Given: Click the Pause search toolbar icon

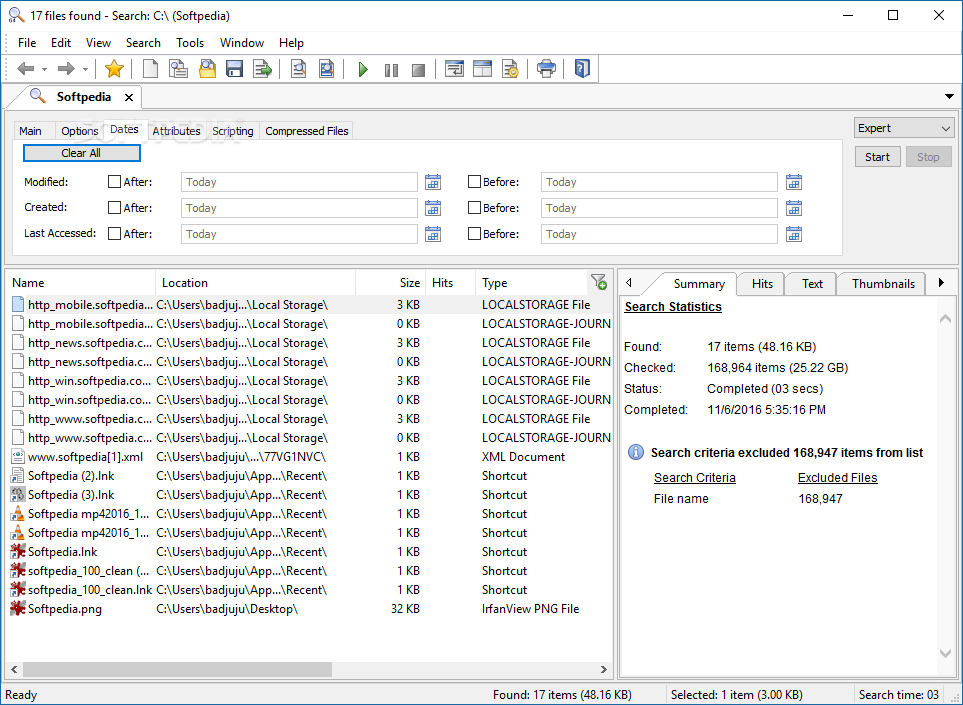Looking at the screenshot, I should click(x=391, y=70).
